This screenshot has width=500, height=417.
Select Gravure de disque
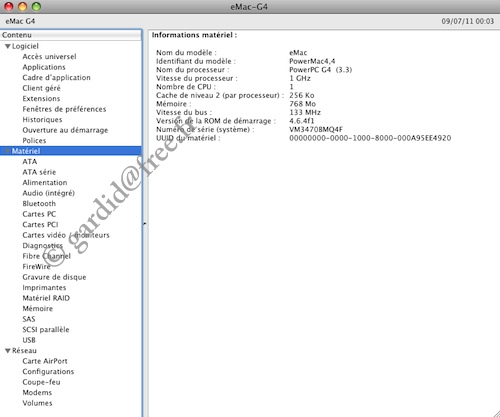coord(54,277)
